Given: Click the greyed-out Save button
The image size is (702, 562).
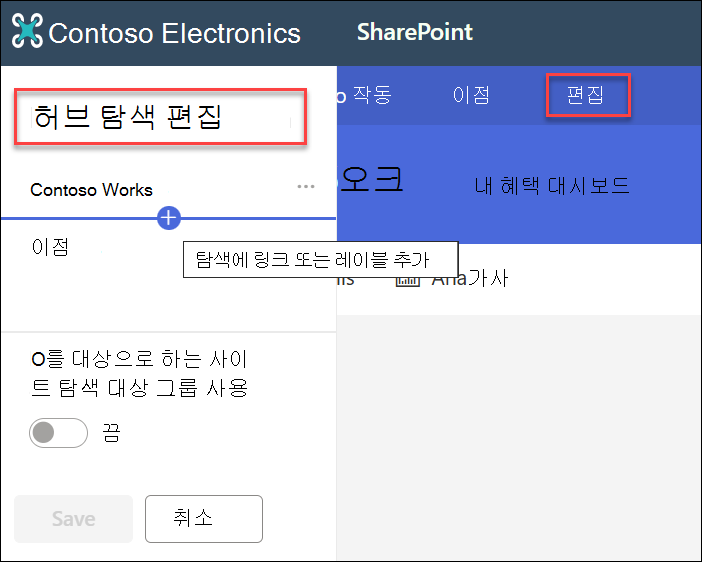Looking at the screenshot, I should (x=73, y=519).
